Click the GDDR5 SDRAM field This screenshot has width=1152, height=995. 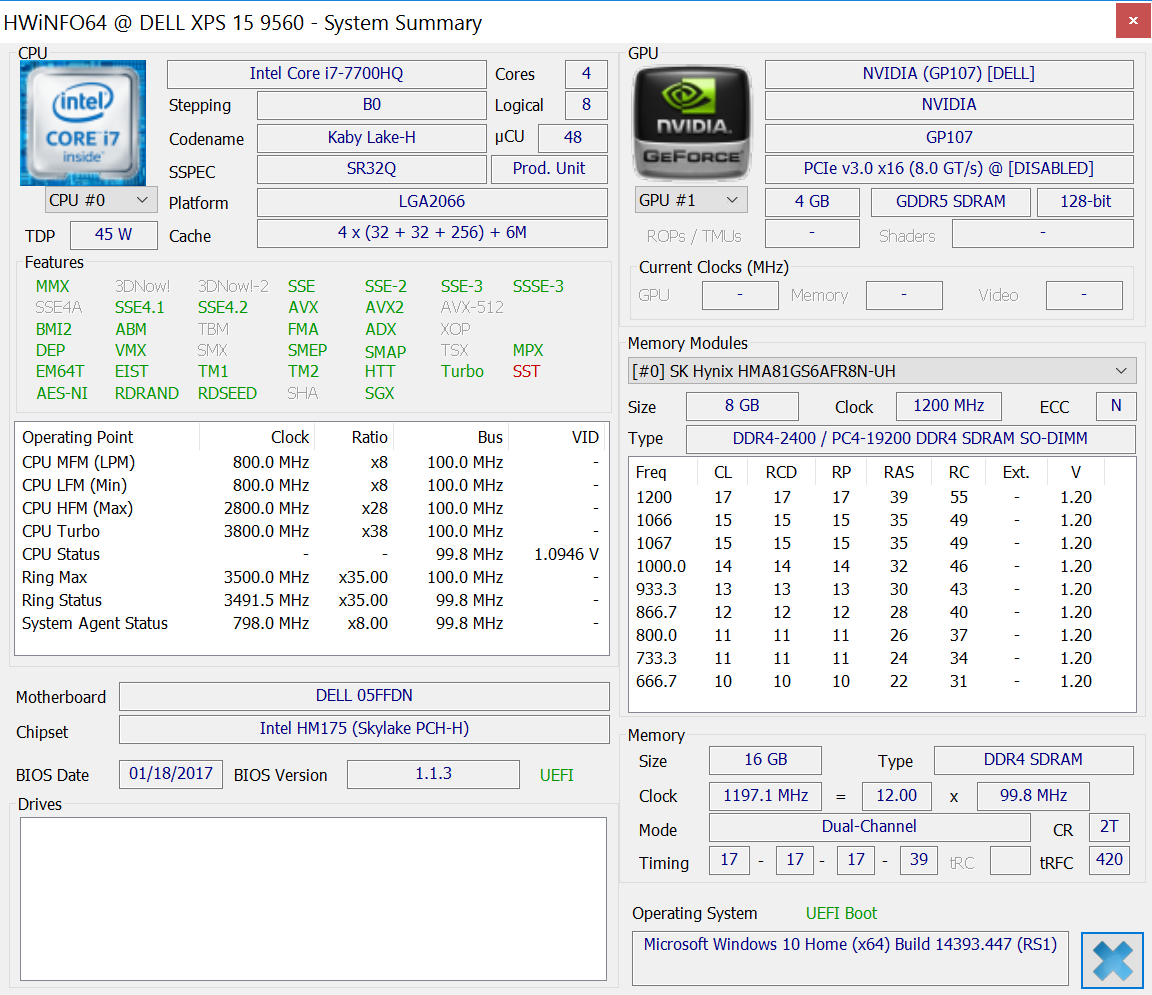[951, 201]
